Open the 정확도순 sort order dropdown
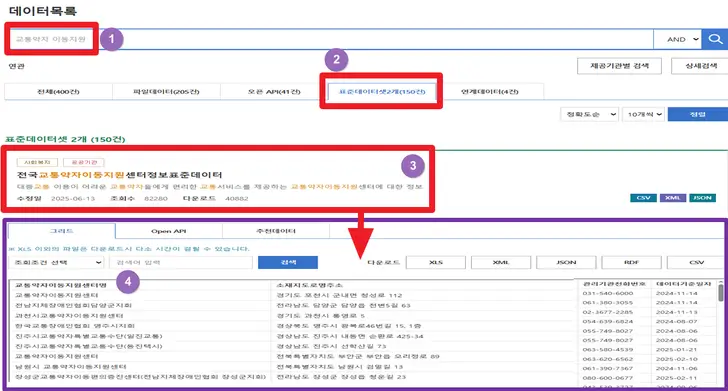 click(590, 114)
